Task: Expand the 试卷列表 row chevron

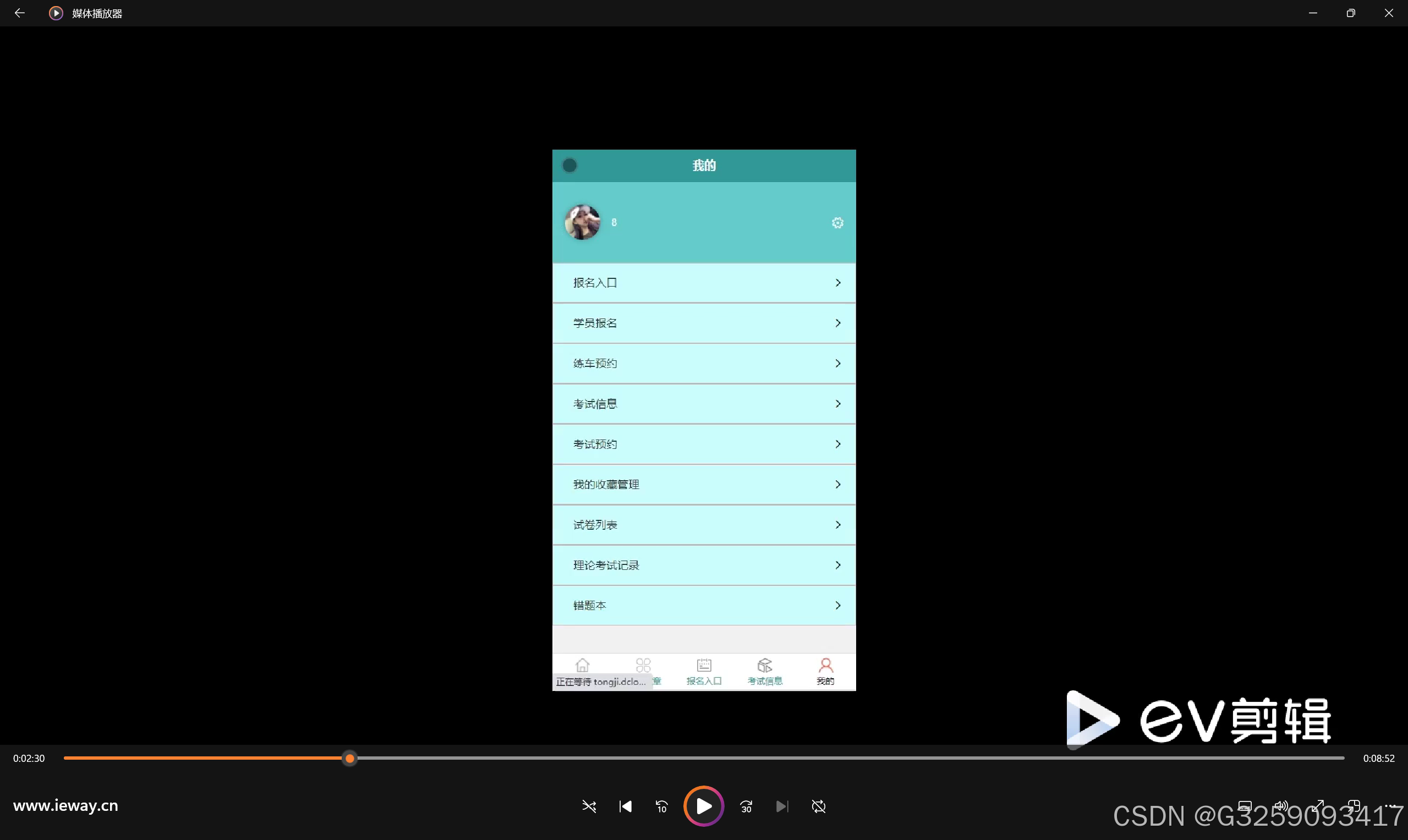Action: pyautogui.click(x=838, y=525)
